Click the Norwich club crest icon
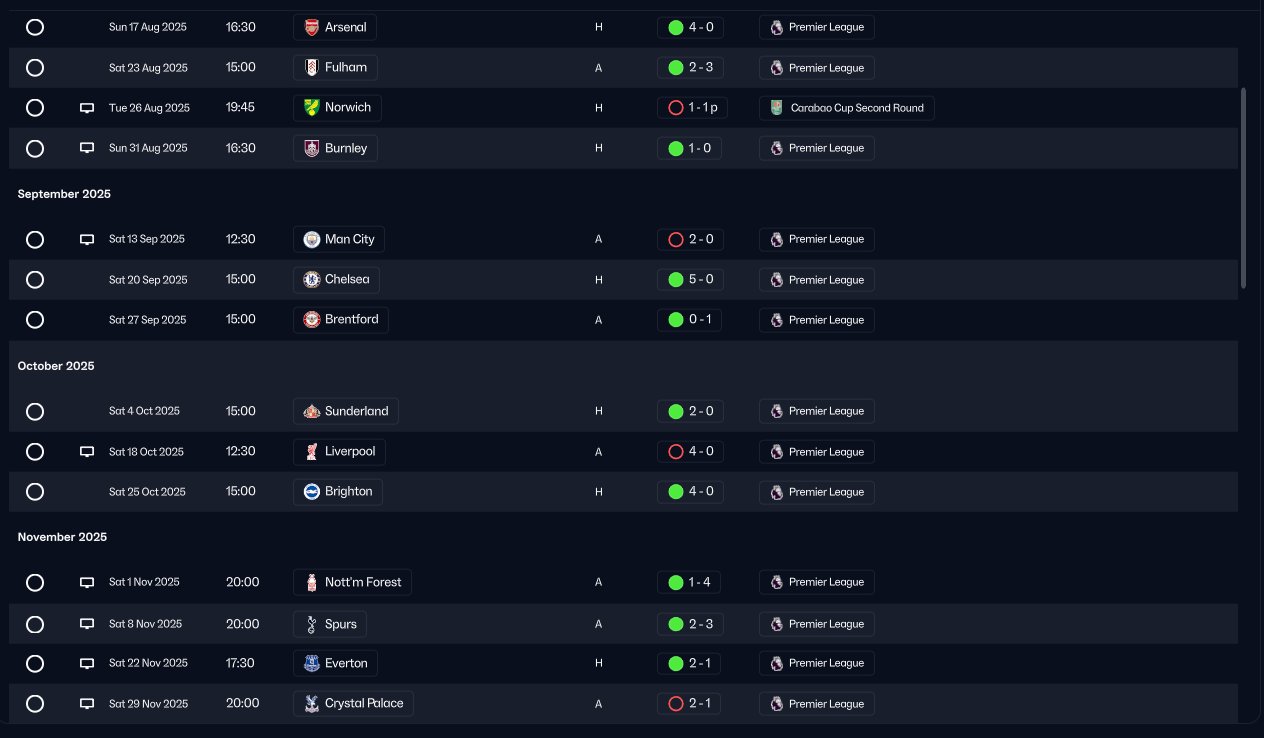The width and height of the screenshot is (1264, 738). [x=312, y=108]
